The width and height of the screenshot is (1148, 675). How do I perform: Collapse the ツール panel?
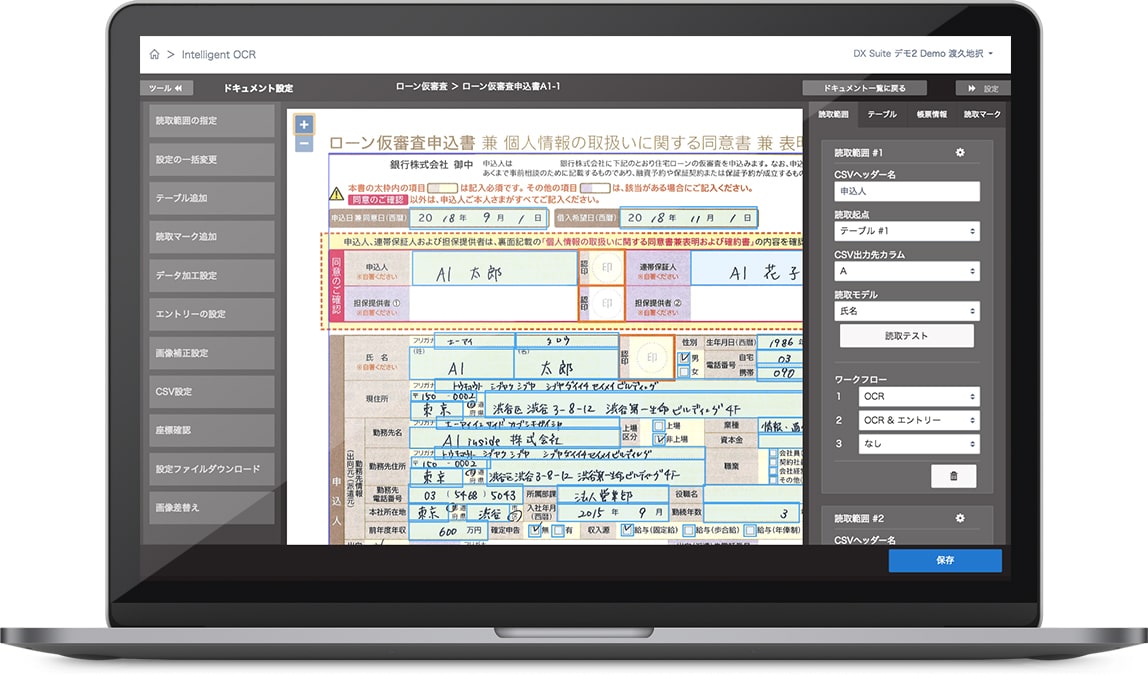(x=166, y=88)
